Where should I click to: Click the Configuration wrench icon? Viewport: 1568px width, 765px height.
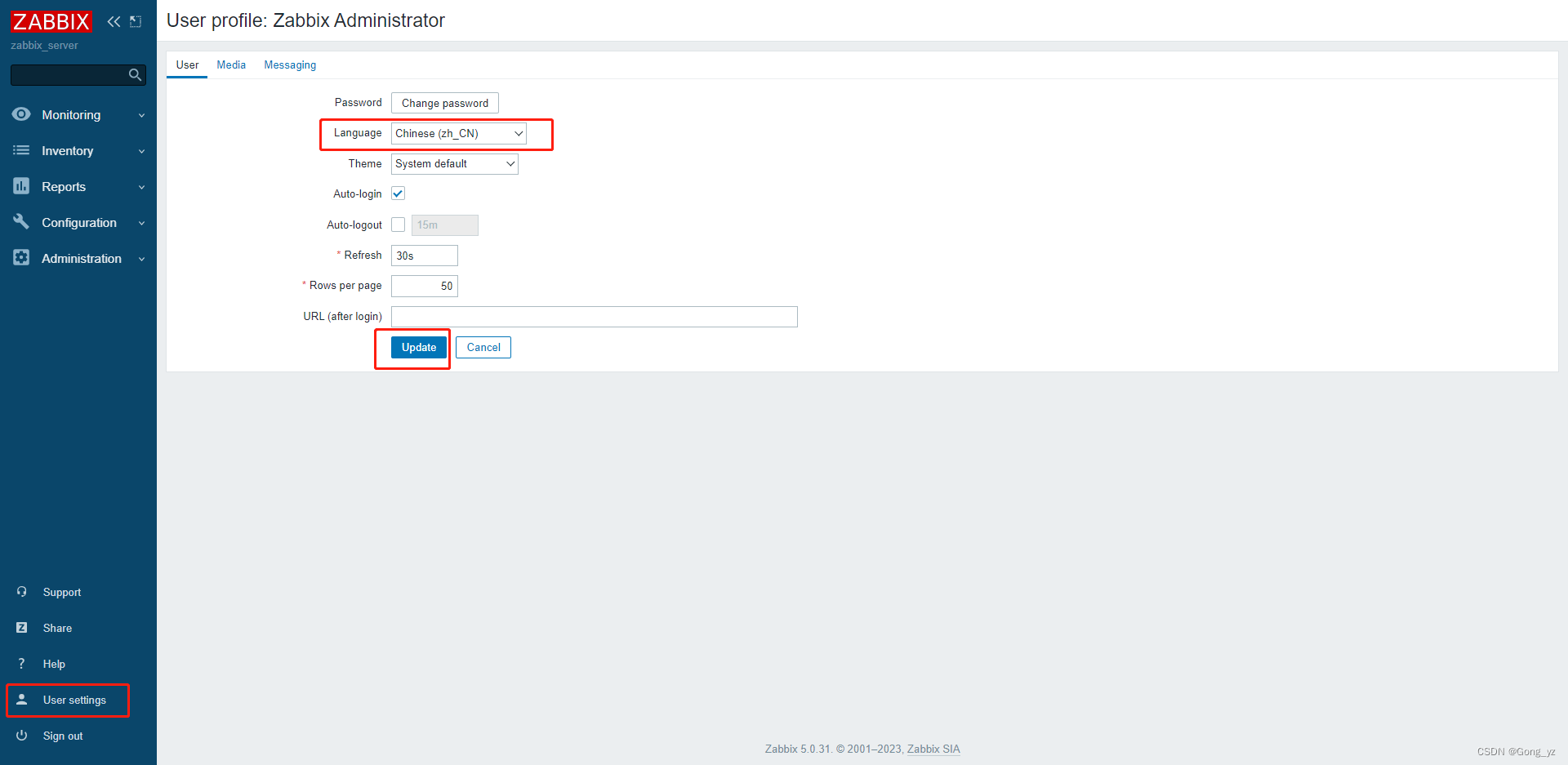pyautogui.click(x=21, y=222)
